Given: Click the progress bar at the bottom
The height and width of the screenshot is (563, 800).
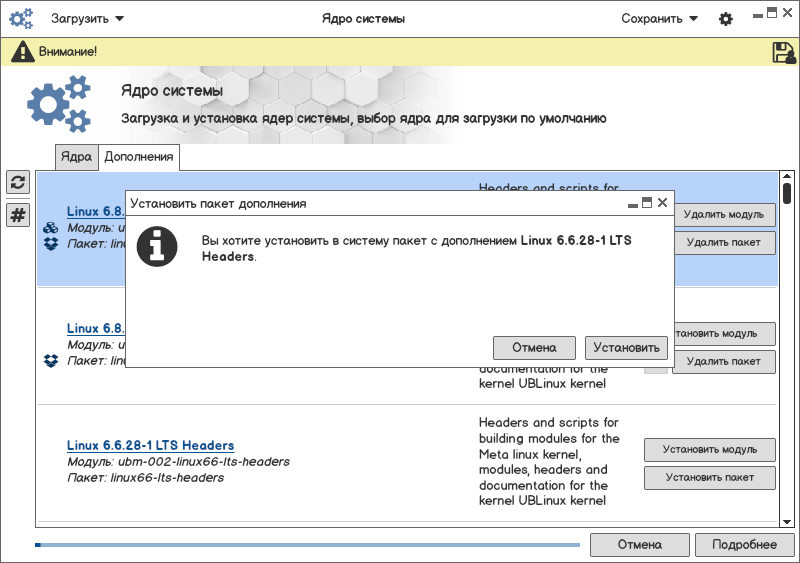Looking at the screenshot, I should (307, 545).
